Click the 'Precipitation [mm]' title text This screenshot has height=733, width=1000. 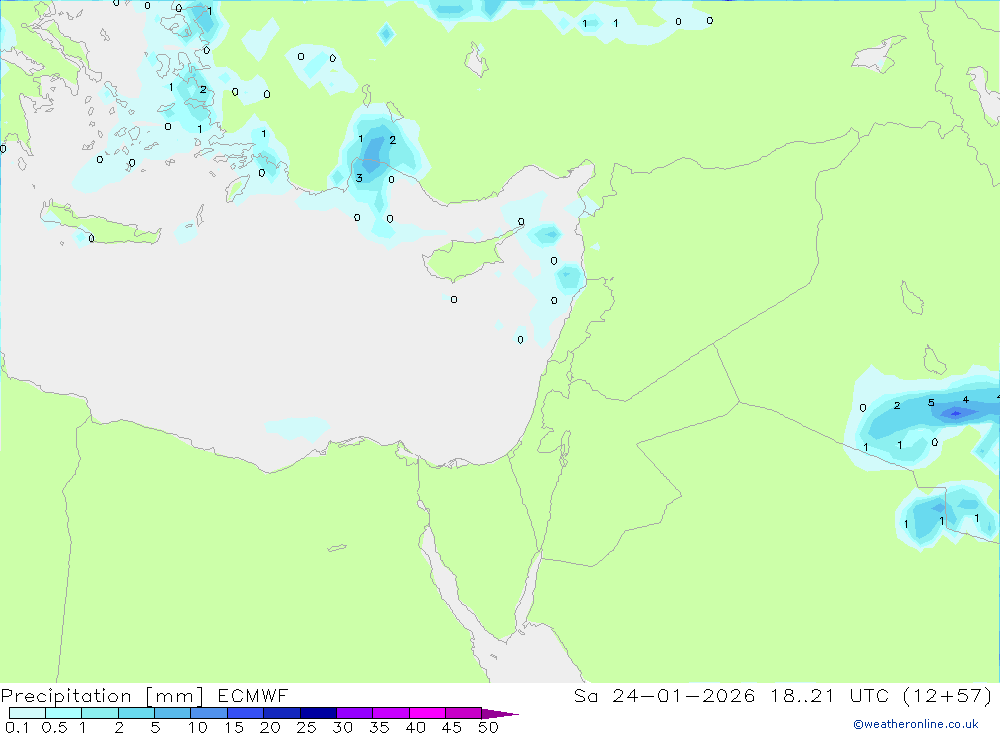pos(102,696)
